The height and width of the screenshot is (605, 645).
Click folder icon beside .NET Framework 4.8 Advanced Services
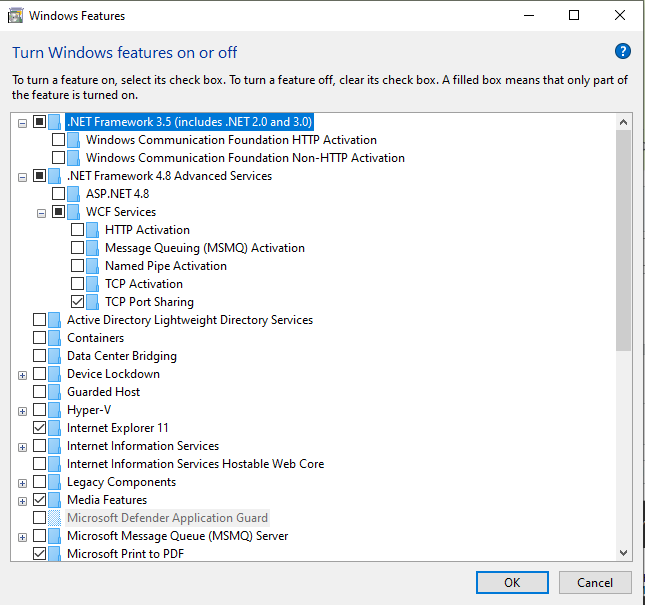(x=54, y=176)
